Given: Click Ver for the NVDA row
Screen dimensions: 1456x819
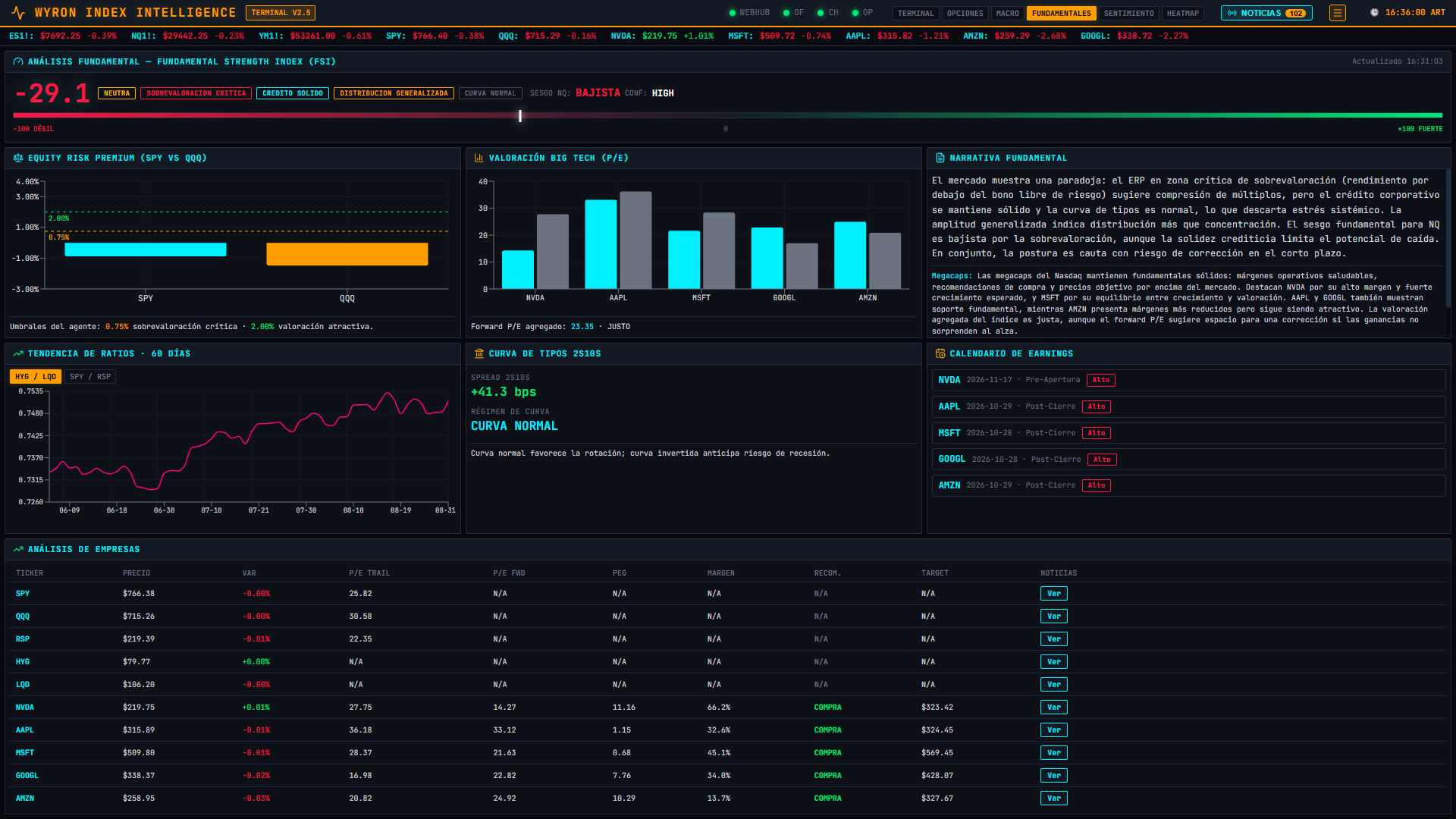Looking at the screenshot, I should 1054,708.
